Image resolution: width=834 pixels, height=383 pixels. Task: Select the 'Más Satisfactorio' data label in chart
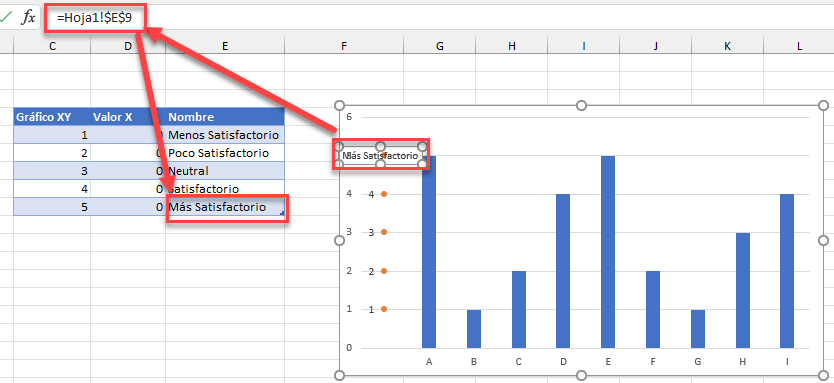[x=381, y=156]
